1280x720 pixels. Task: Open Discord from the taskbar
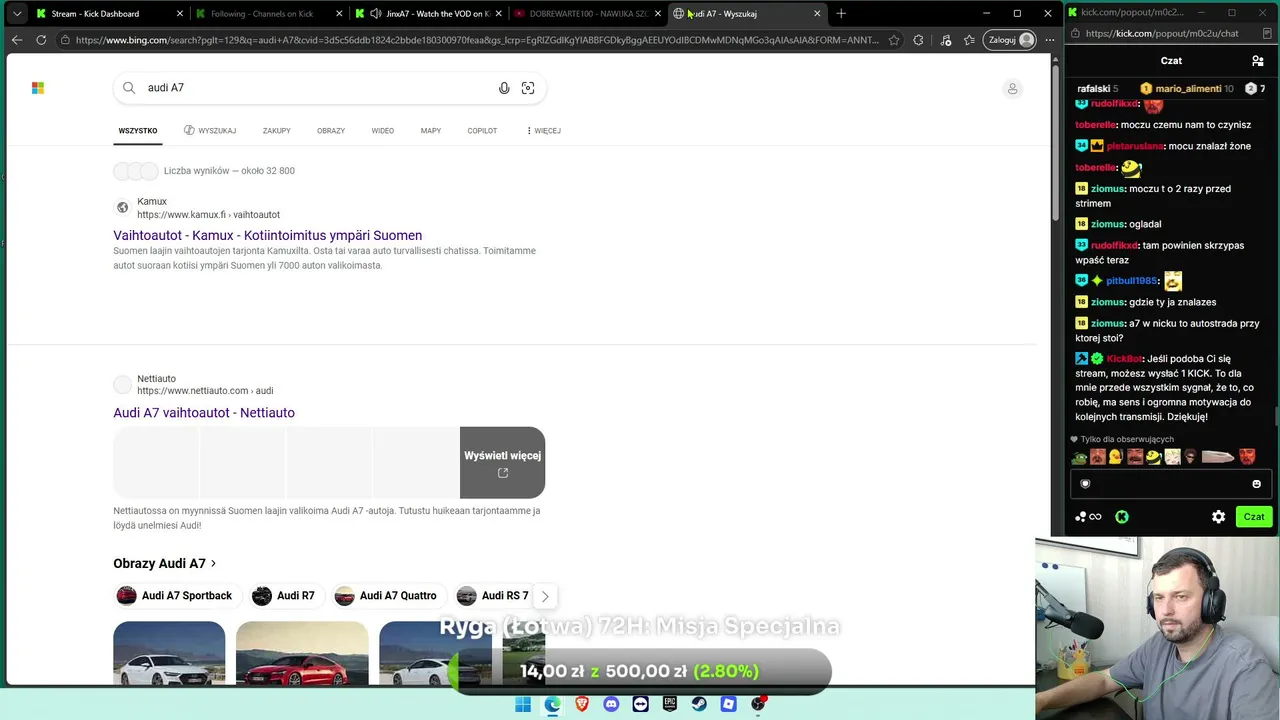click(611, 705)
